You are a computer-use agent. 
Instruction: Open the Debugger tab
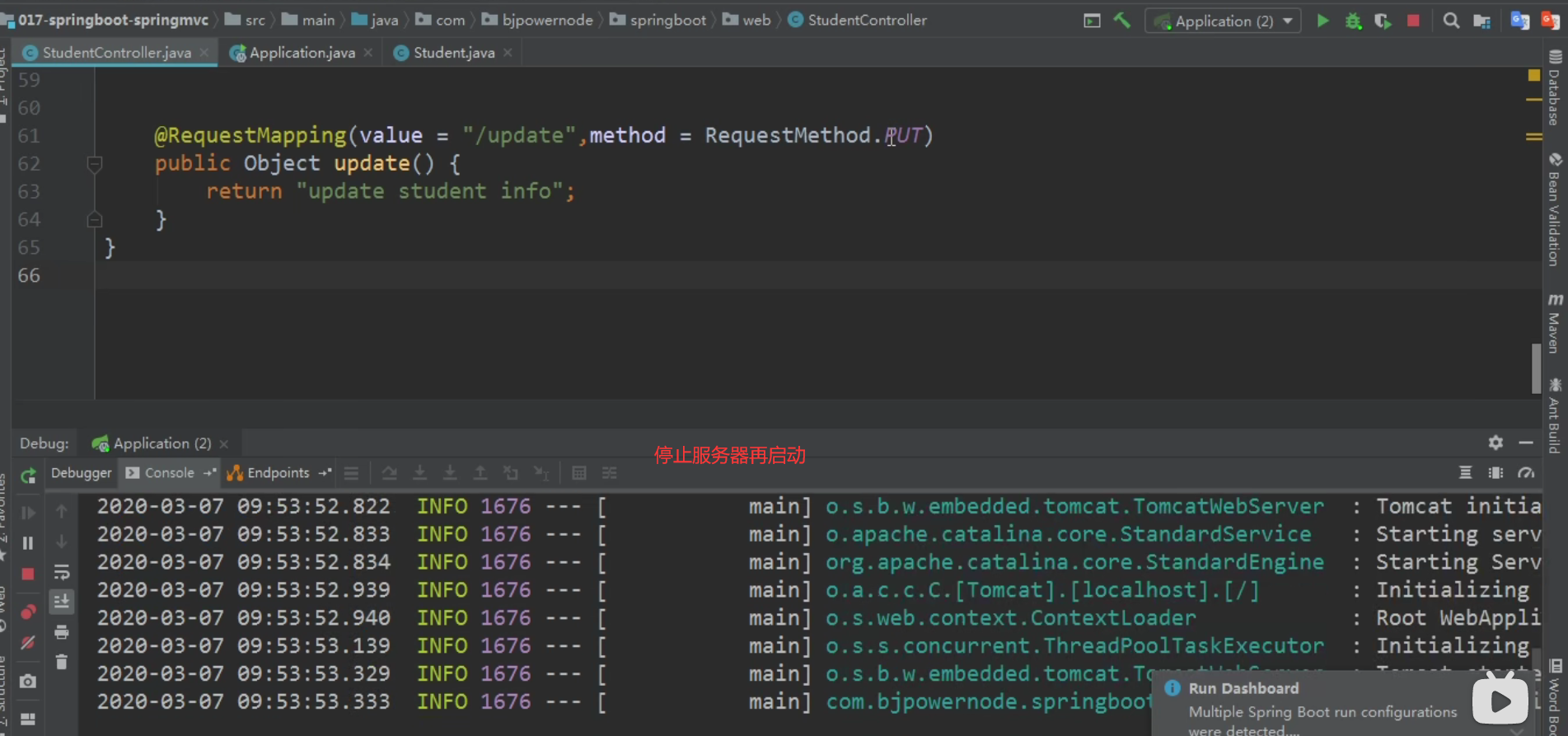[81, 473]
